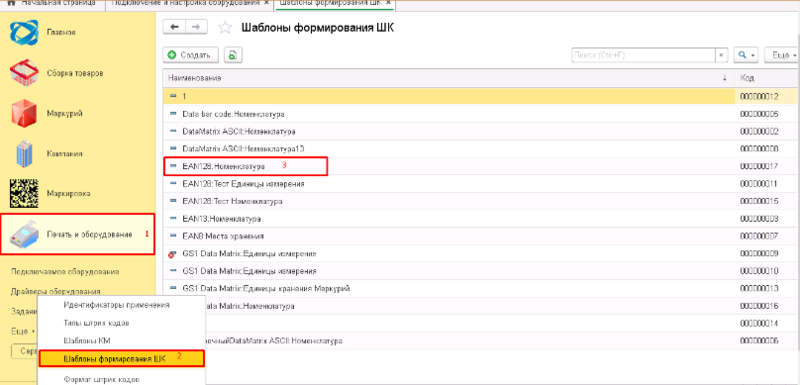Sort by the Код column header
This screenshot has width=800, height=385.
[767, 79]
